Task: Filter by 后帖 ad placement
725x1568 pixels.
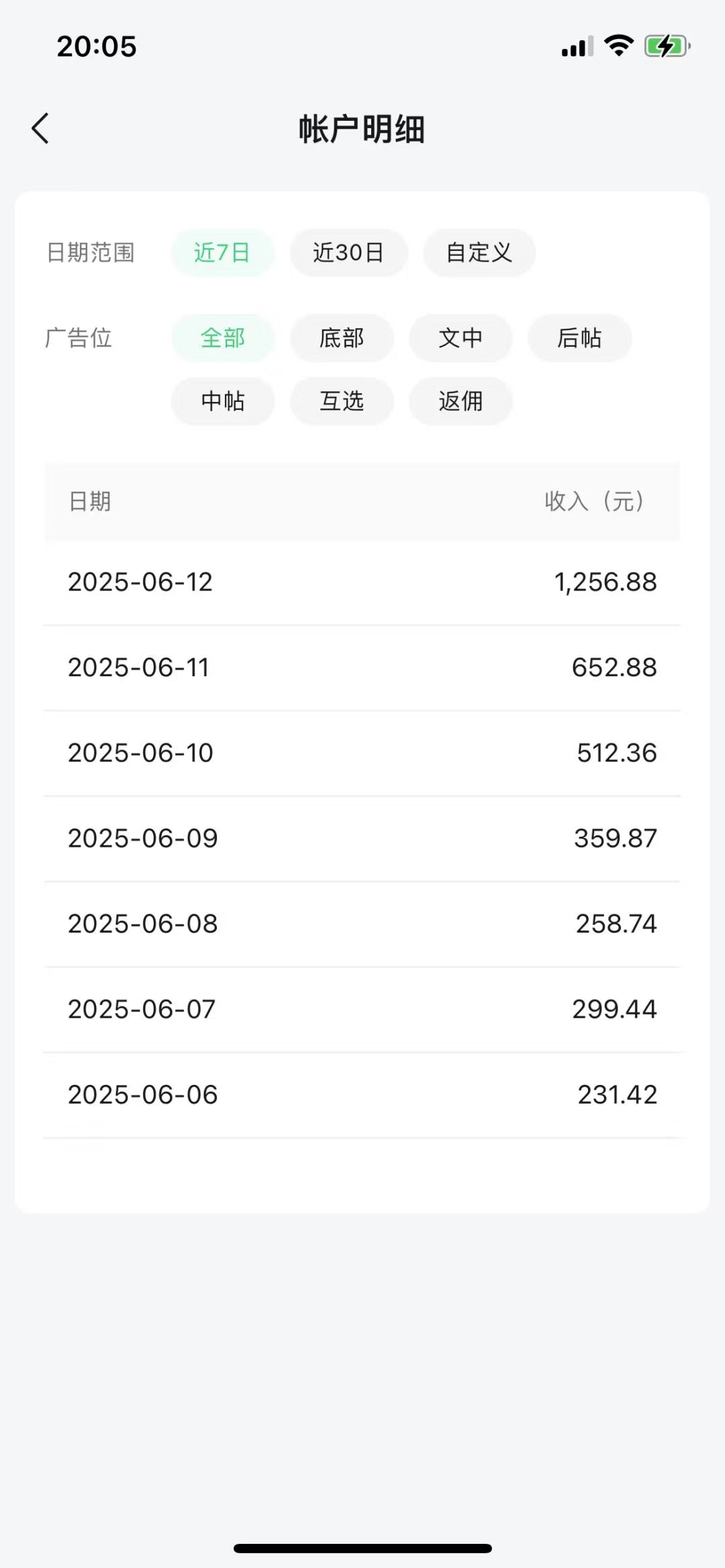Action: [x=579, y=338]
